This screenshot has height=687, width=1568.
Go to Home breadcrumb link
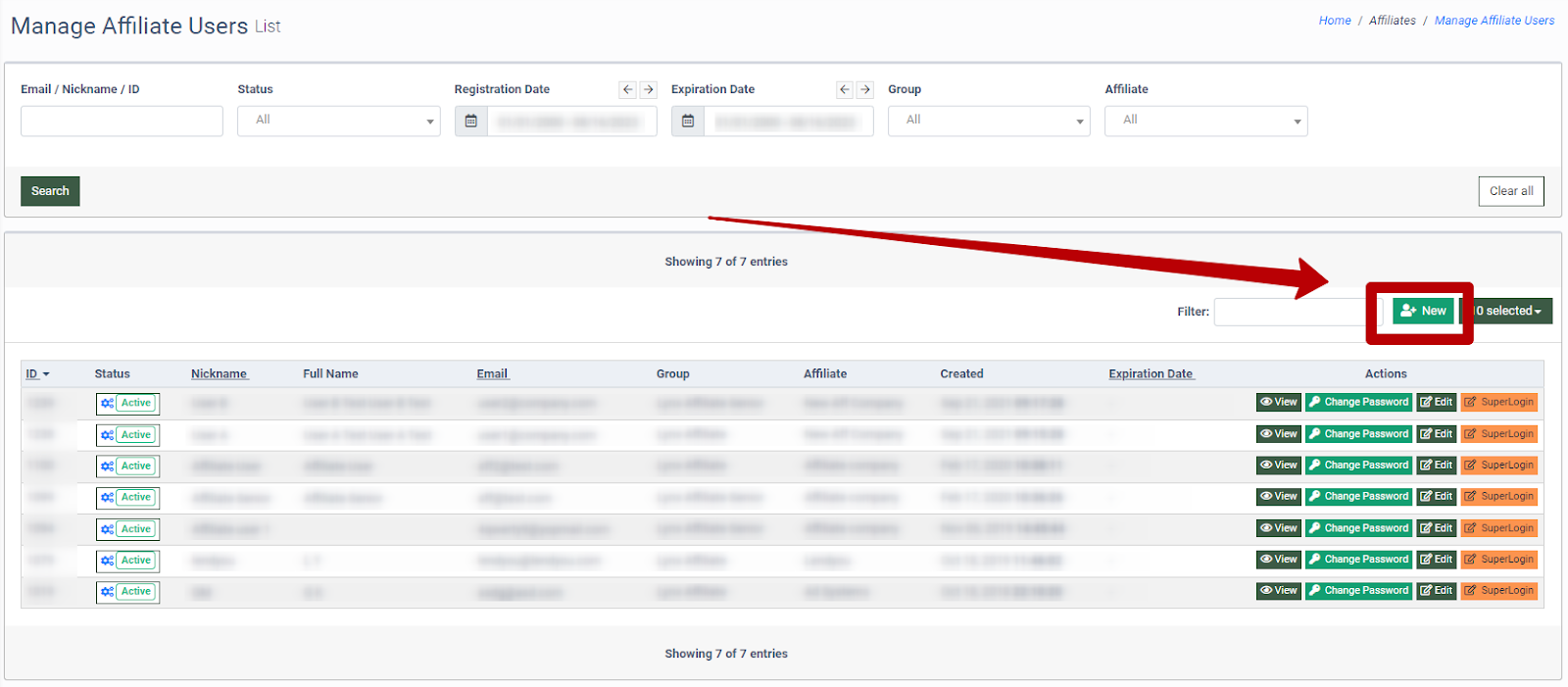click(x=1334, y=21)
